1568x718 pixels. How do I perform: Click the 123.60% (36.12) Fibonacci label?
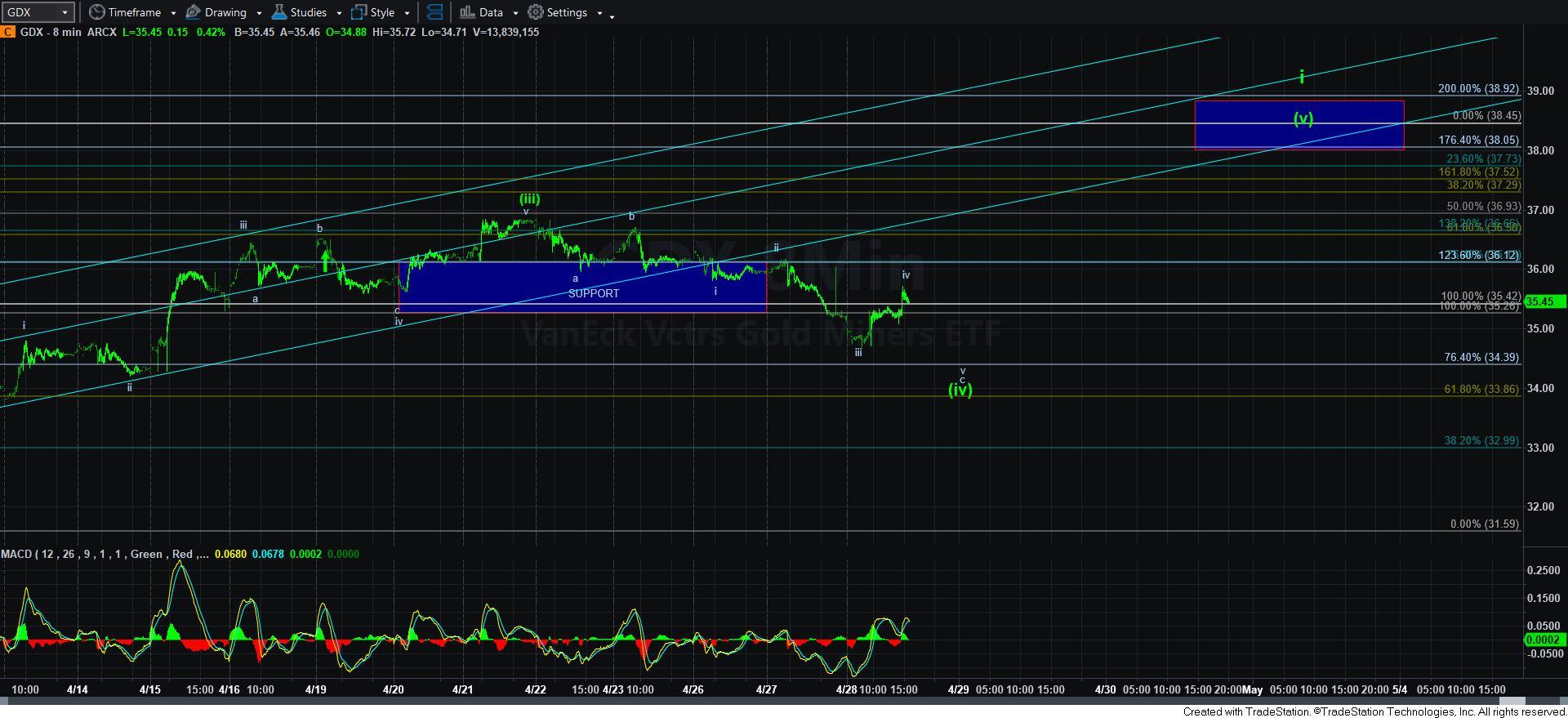pos(1478,256)
